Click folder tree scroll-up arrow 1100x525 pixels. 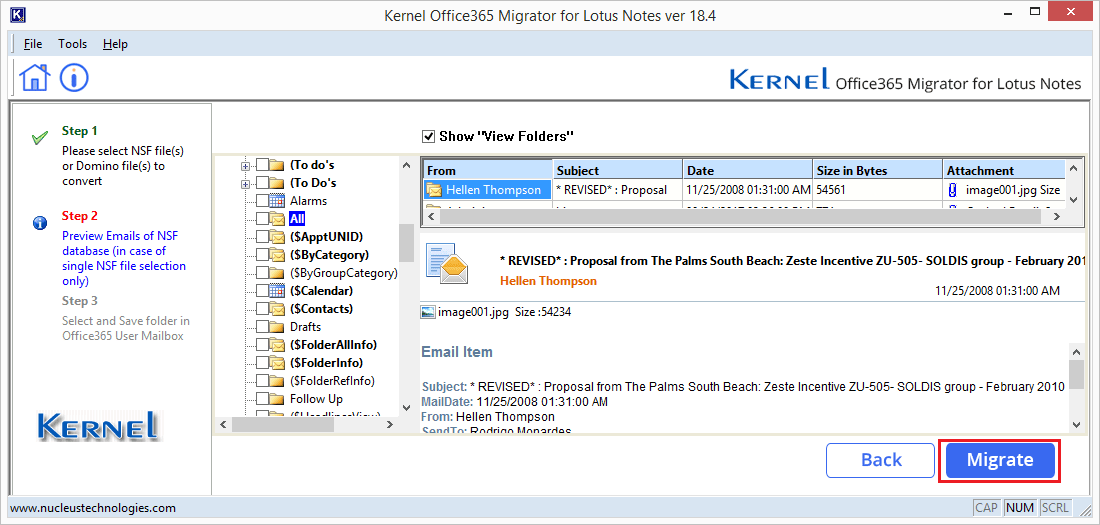406,165
